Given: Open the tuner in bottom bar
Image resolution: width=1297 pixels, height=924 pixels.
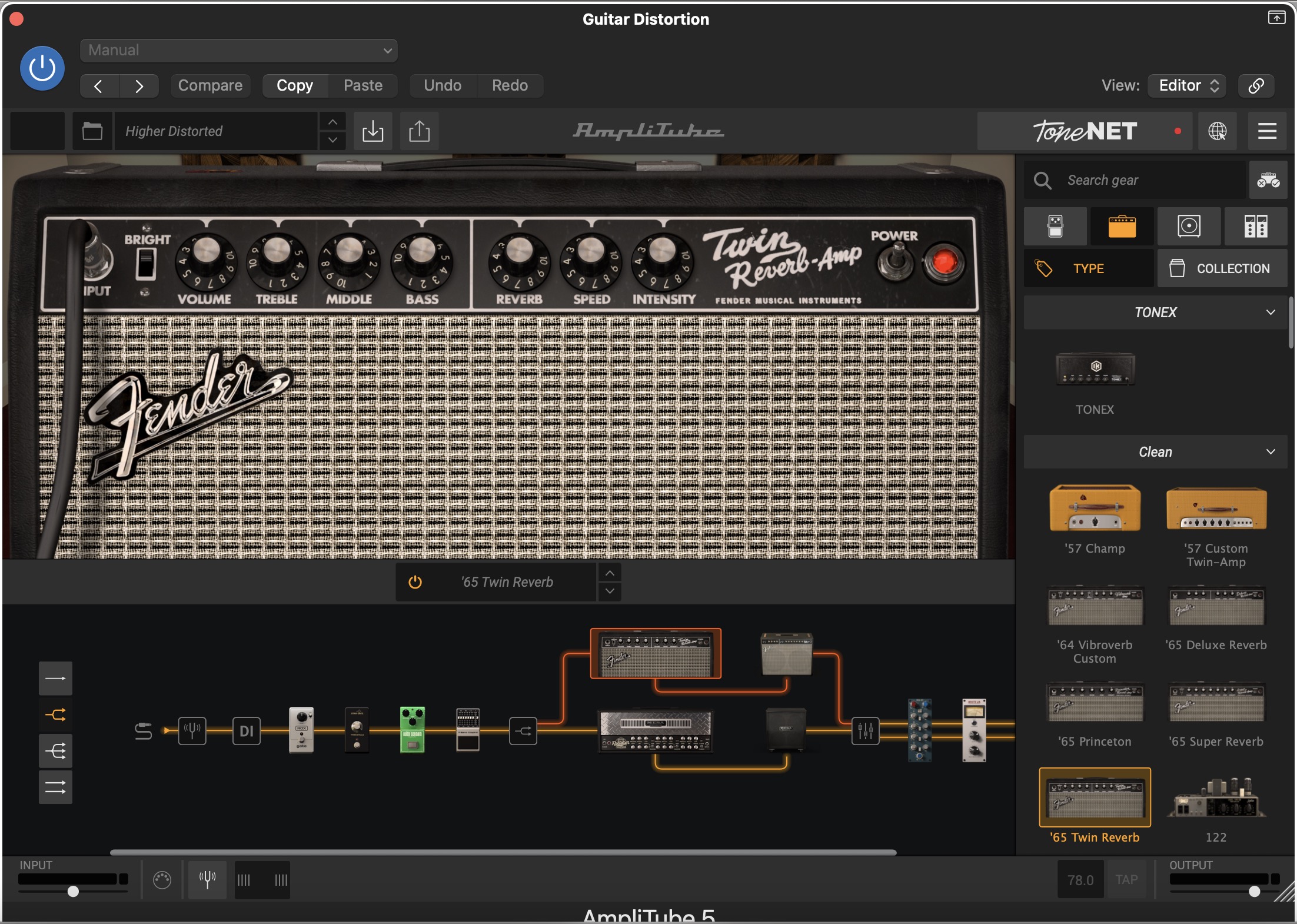Looking at the screenshot, I should [x=207, y=880].
